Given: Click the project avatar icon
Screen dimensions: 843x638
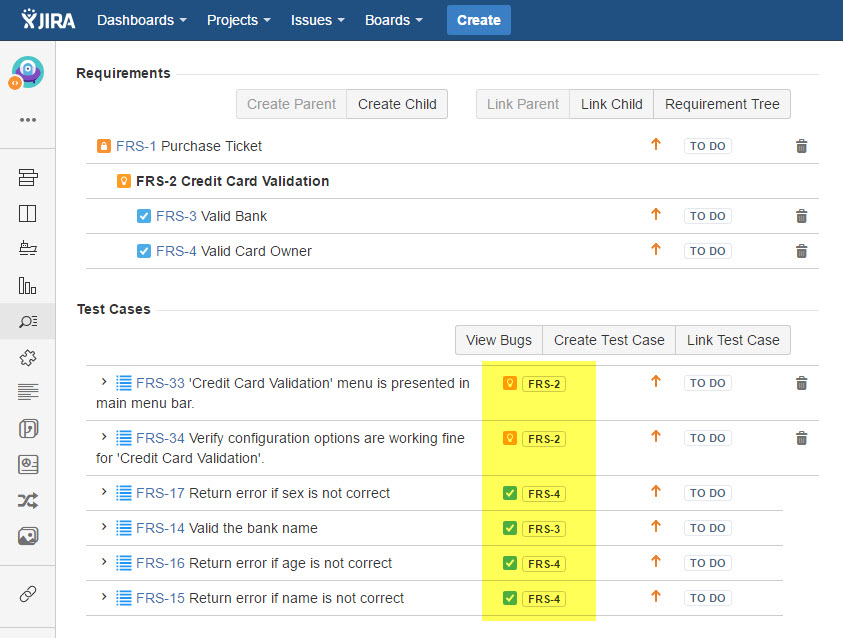Looking at the screenshot, I should [27, 72].
